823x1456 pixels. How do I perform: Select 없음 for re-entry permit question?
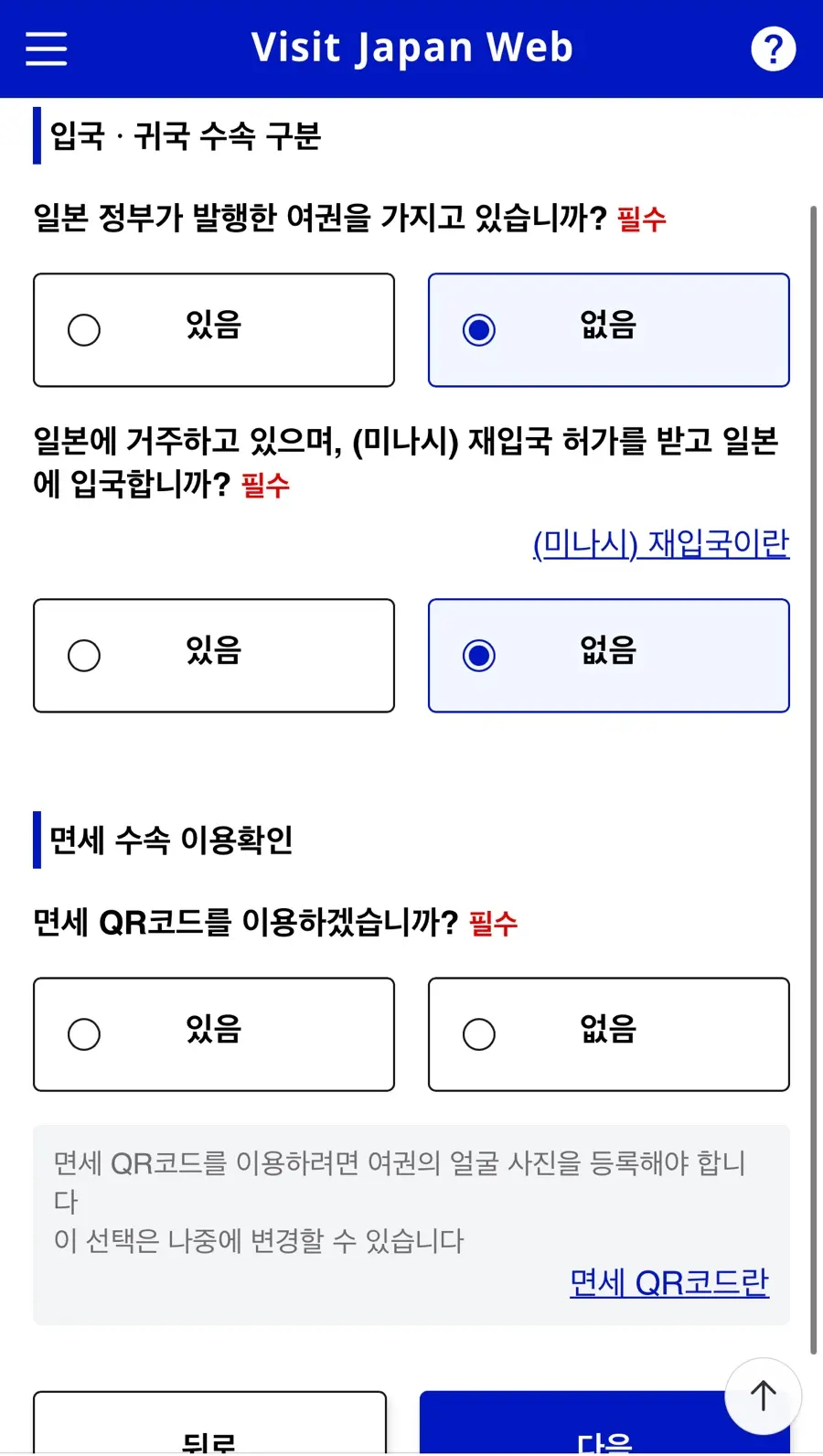609,656
